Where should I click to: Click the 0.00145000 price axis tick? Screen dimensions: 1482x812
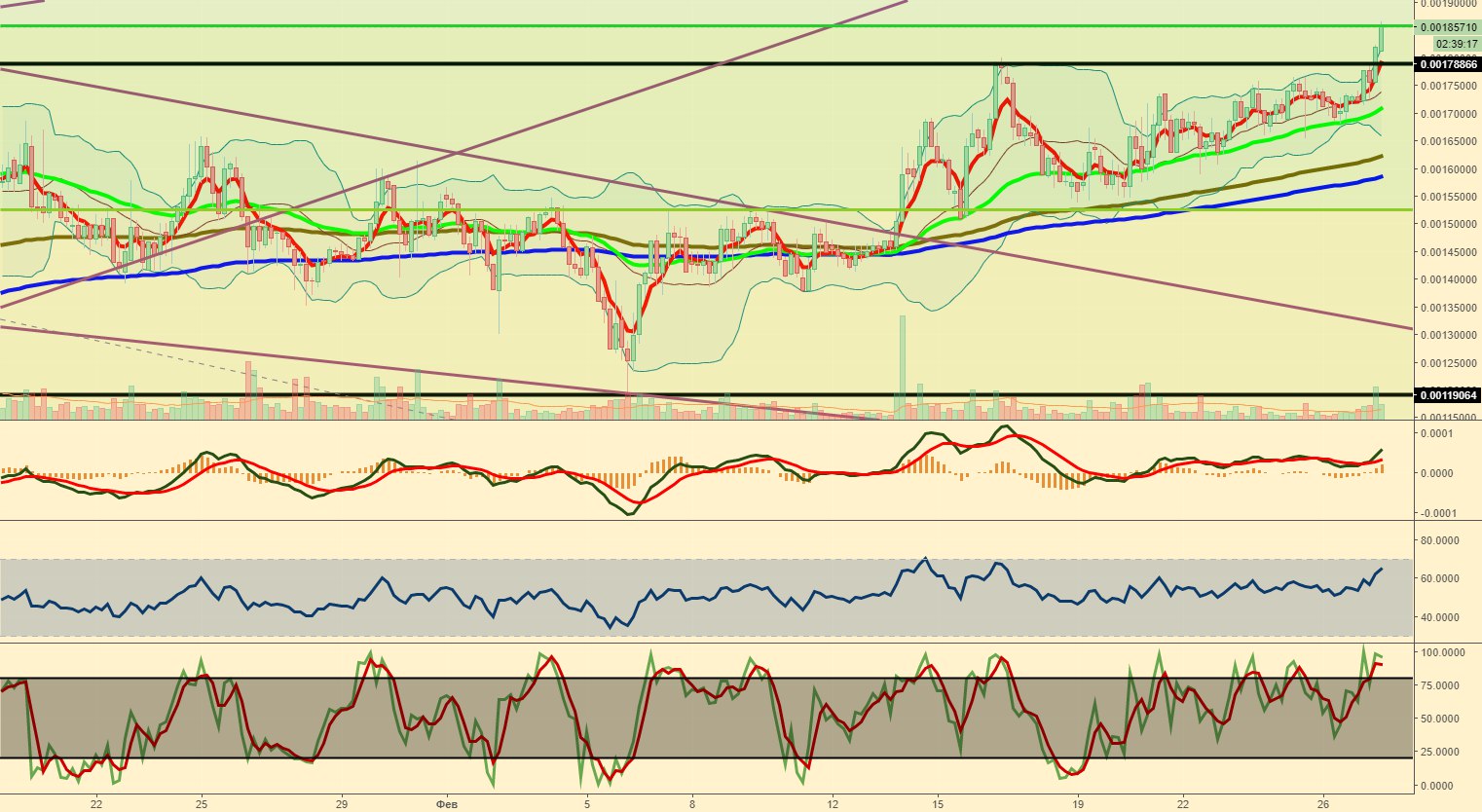[x=1449, y=252]
